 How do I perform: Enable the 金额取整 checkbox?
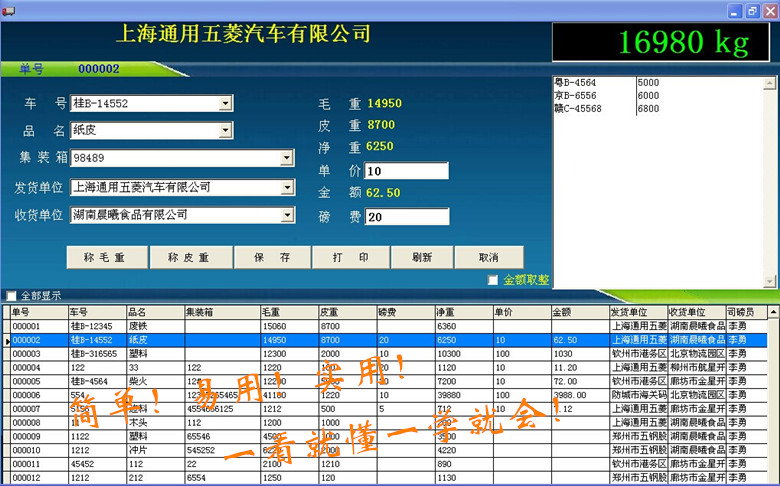click(x=493, y=280)
